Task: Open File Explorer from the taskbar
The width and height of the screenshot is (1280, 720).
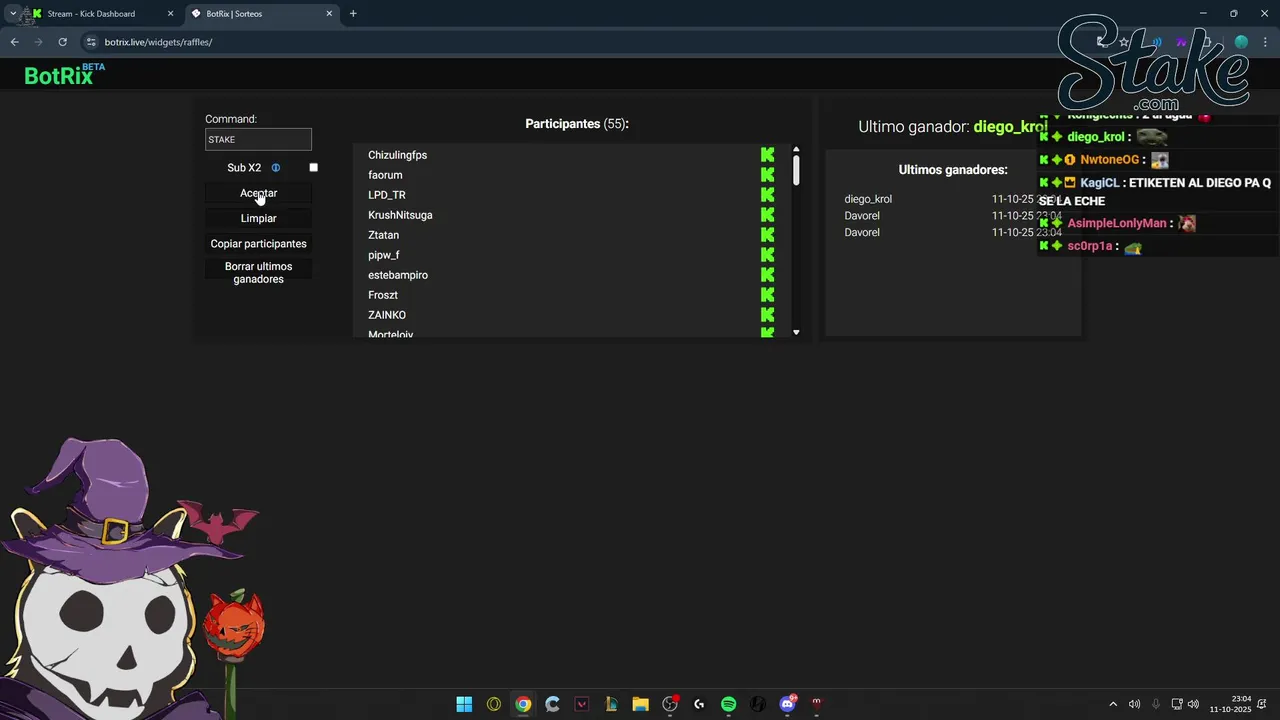Action: (x=640, y=704)
